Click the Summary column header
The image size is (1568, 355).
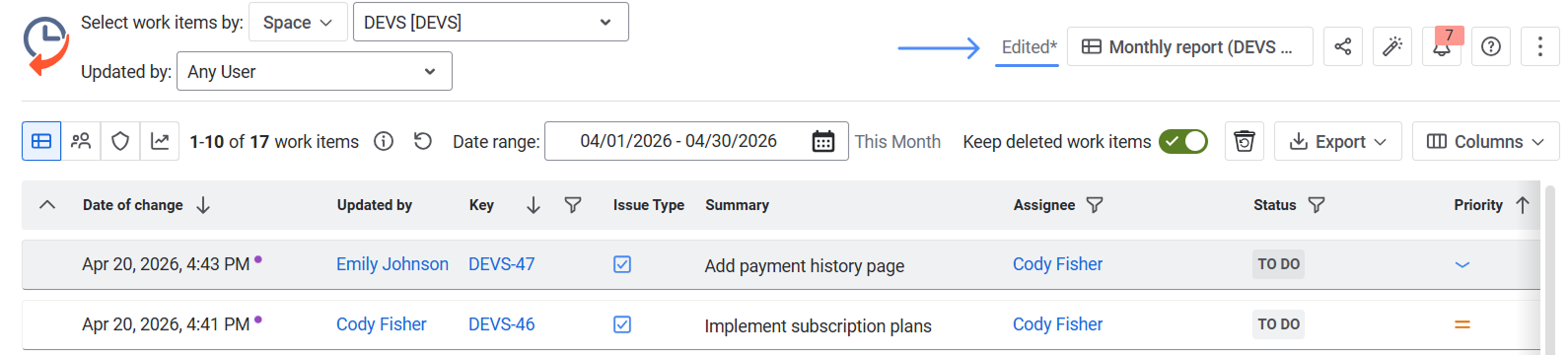pyautogui.click(x=737, y=205)
